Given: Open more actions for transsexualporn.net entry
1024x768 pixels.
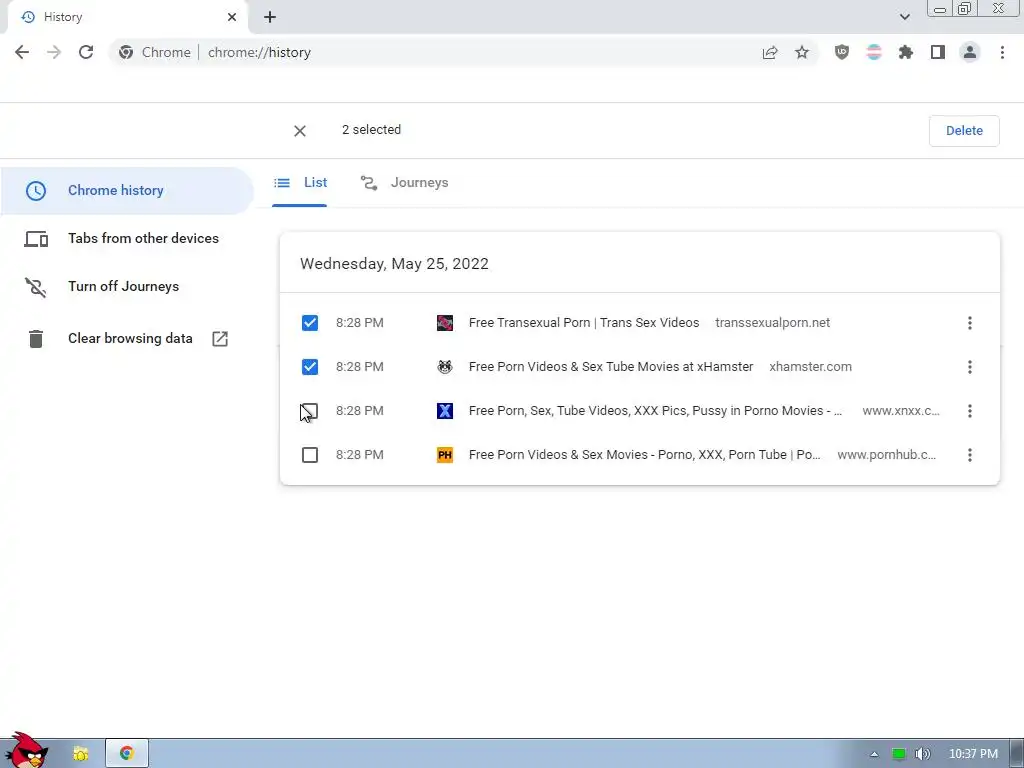Looking at the screenshot, I should click(x=970, y=323).
